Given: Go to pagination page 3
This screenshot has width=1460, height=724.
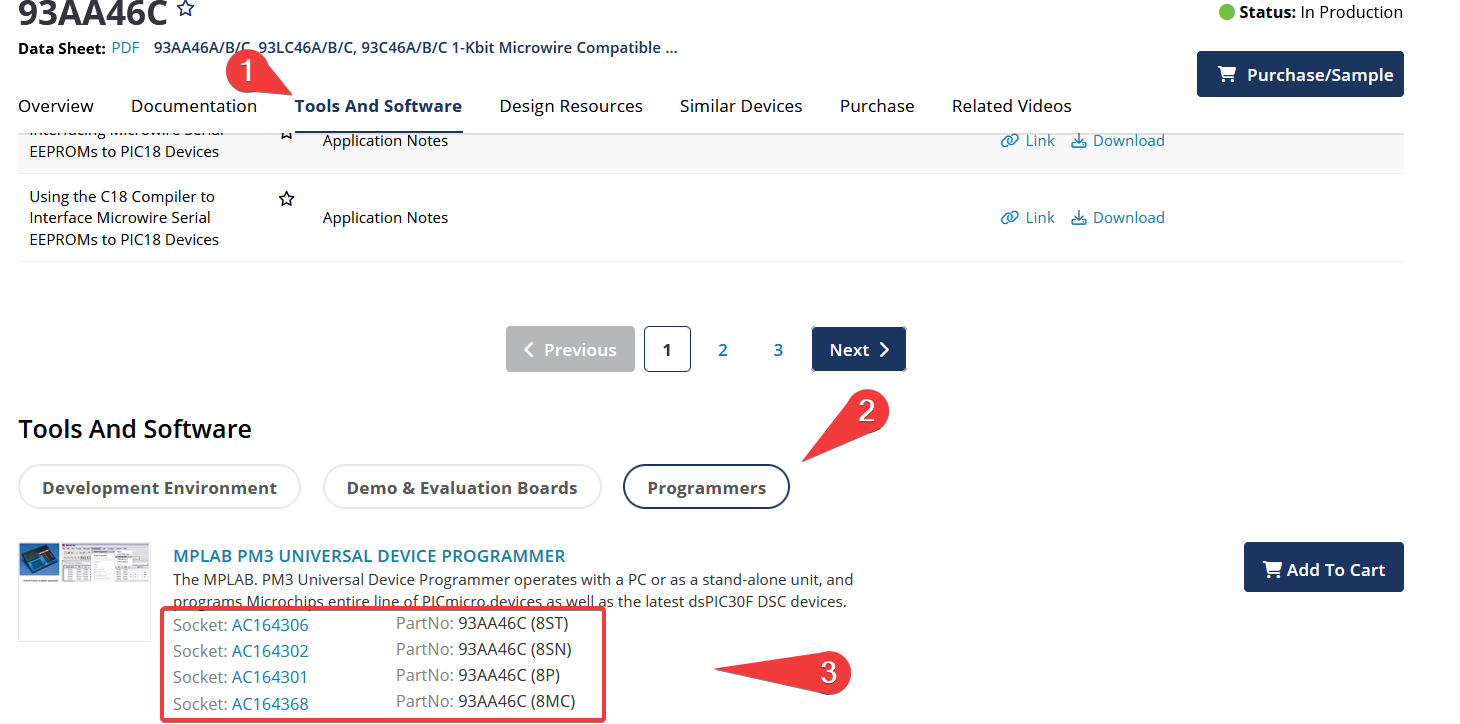Looking at the screenshot, I should (778, 350).
